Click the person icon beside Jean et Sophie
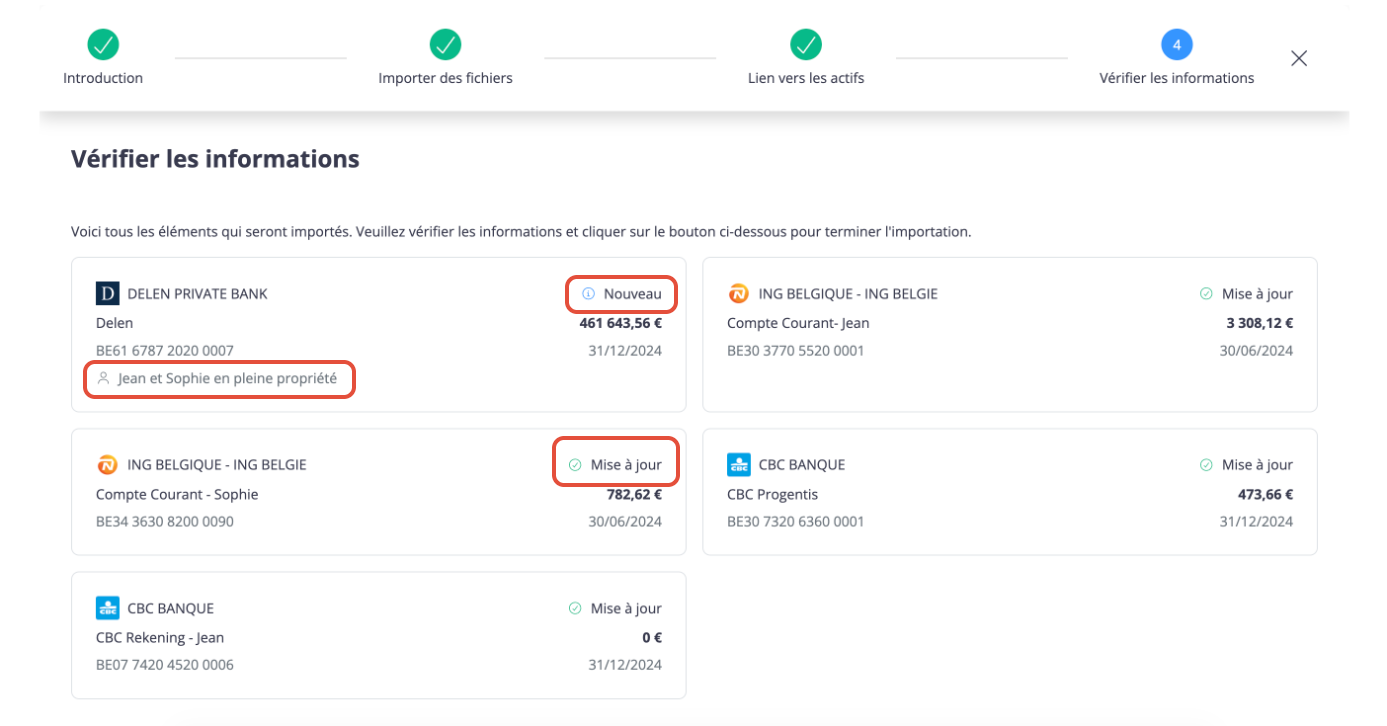Screen dimensions: 1387x726 (102, 379)
